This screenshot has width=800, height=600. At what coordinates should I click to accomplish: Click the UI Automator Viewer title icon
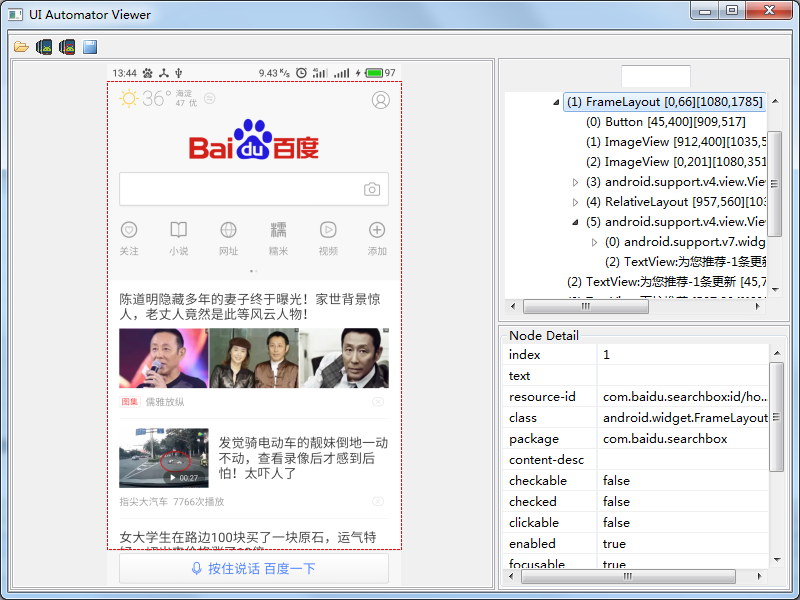point(15,14)
